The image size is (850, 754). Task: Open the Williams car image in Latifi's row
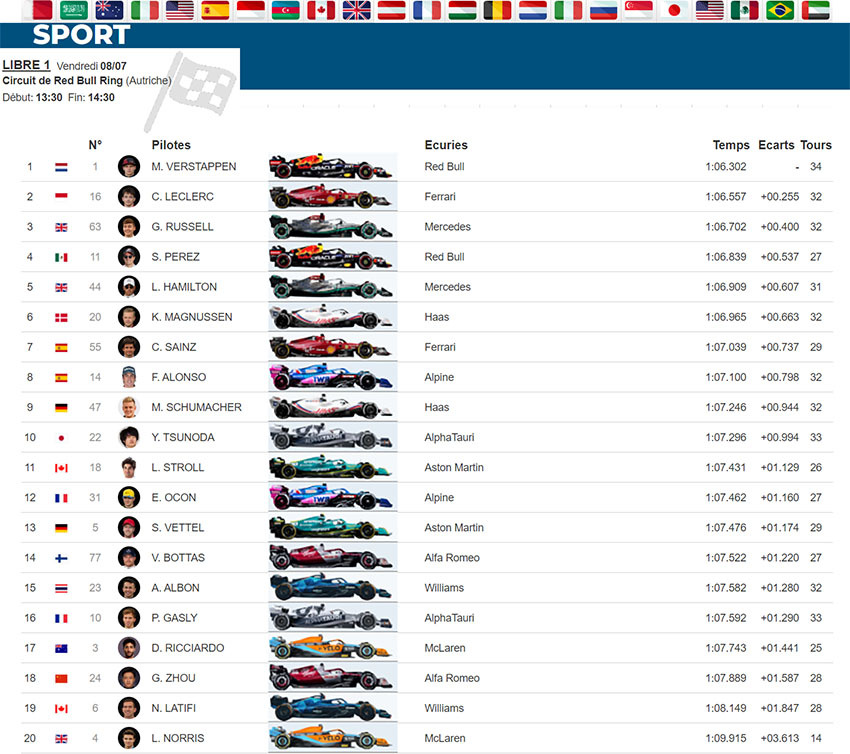tap(332, 708)
